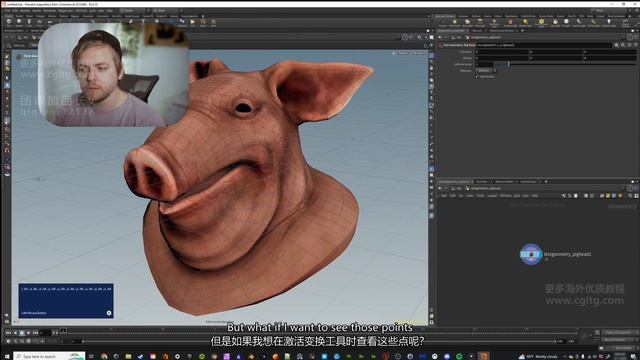640x360 pixels.
Task: Pin the parameter pane
Action: click(x=630, y=37)
